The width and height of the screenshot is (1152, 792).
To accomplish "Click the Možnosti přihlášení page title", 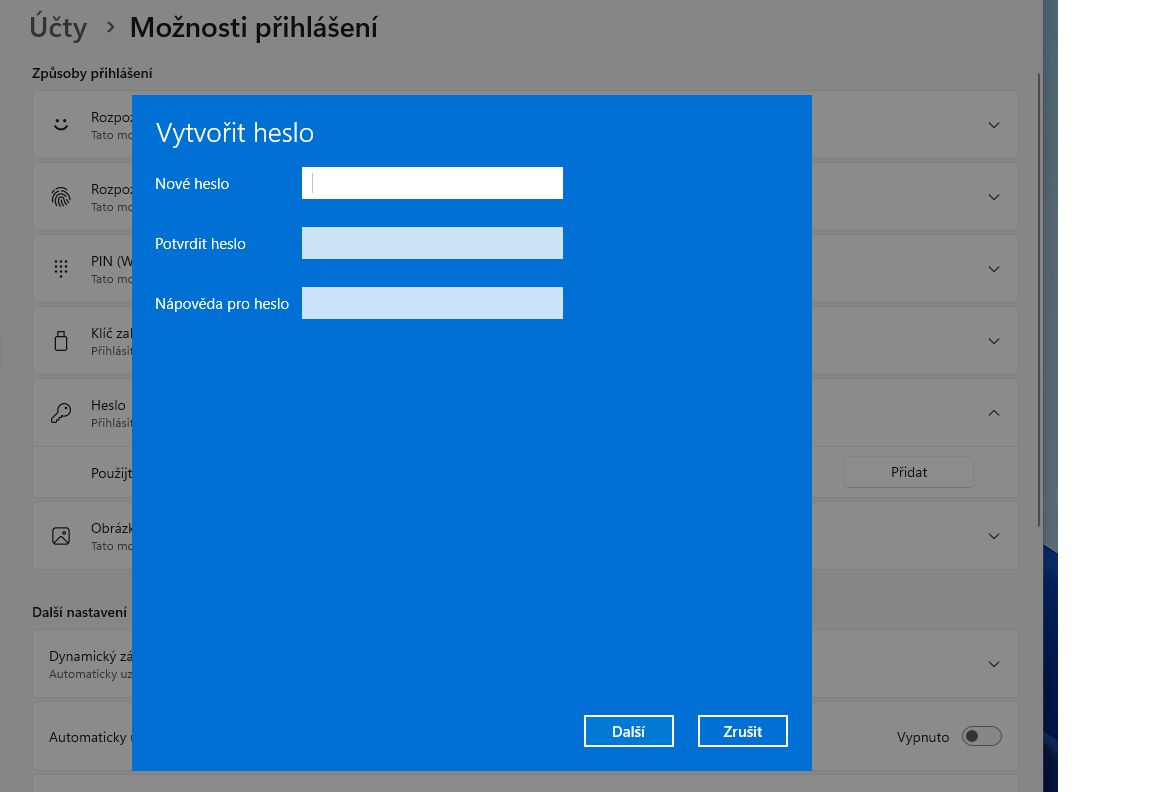I will [x=253, y=28].
